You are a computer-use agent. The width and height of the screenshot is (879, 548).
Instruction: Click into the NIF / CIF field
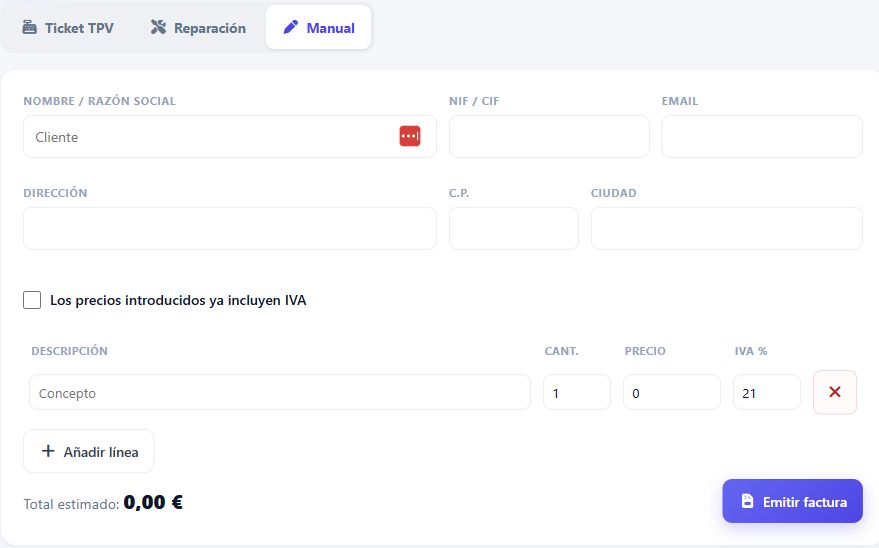pyautogui.click(x=549, y=137)
